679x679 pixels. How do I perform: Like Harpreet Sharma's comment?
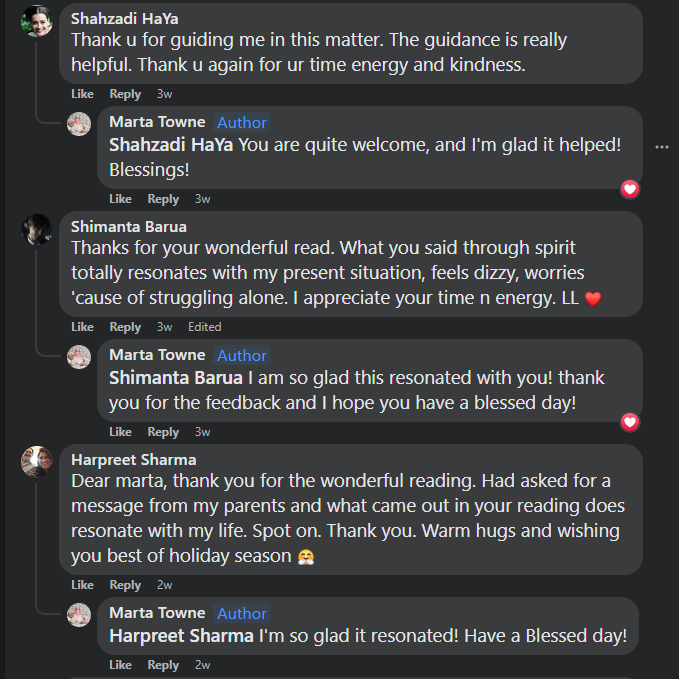[x=82, y=585]
